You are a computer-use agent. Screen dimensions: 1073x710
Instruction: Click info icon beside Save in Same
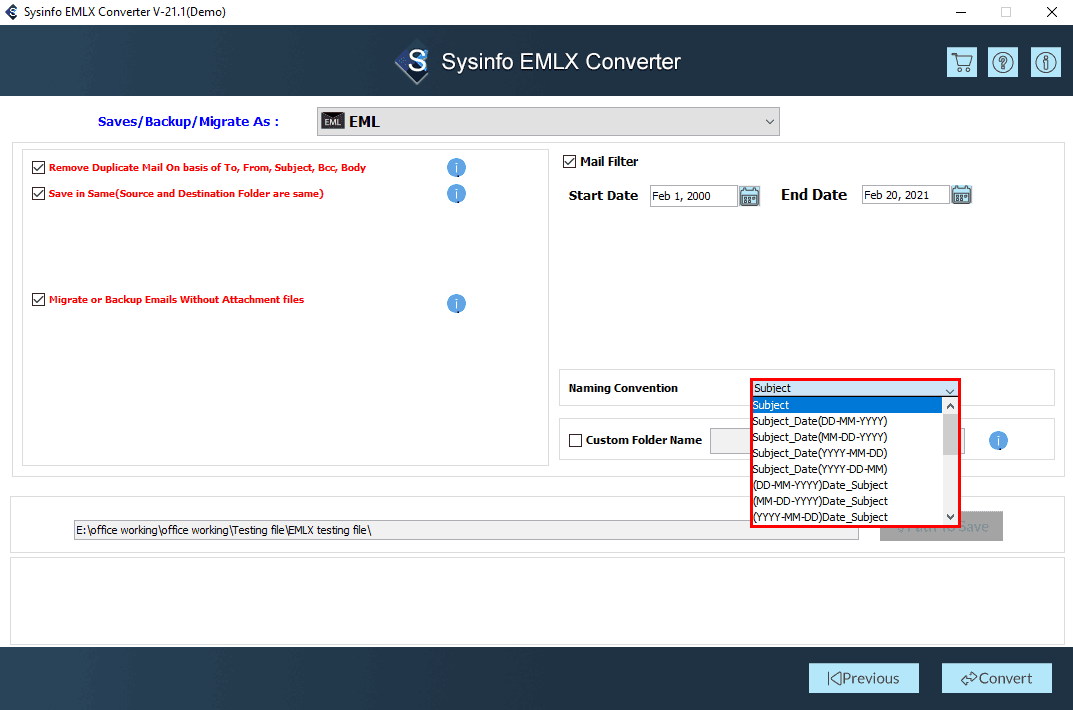click(456, 194)
